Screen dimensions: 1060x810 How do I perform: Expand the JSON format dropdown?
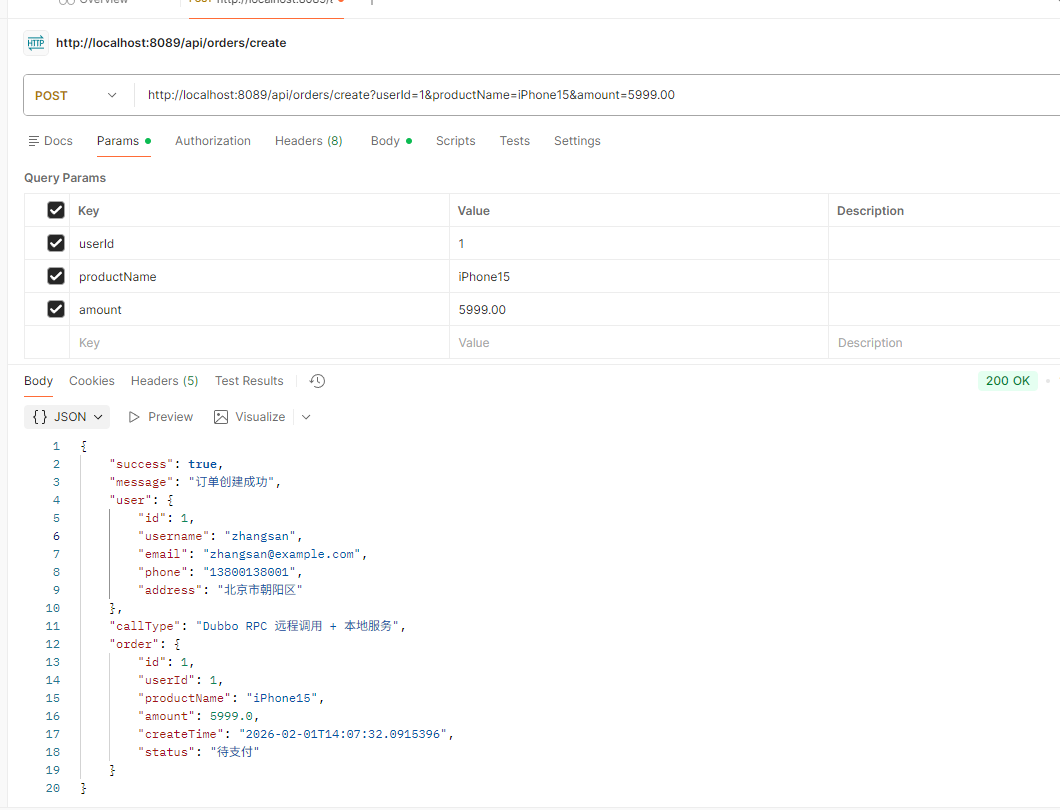coord(68,417)
